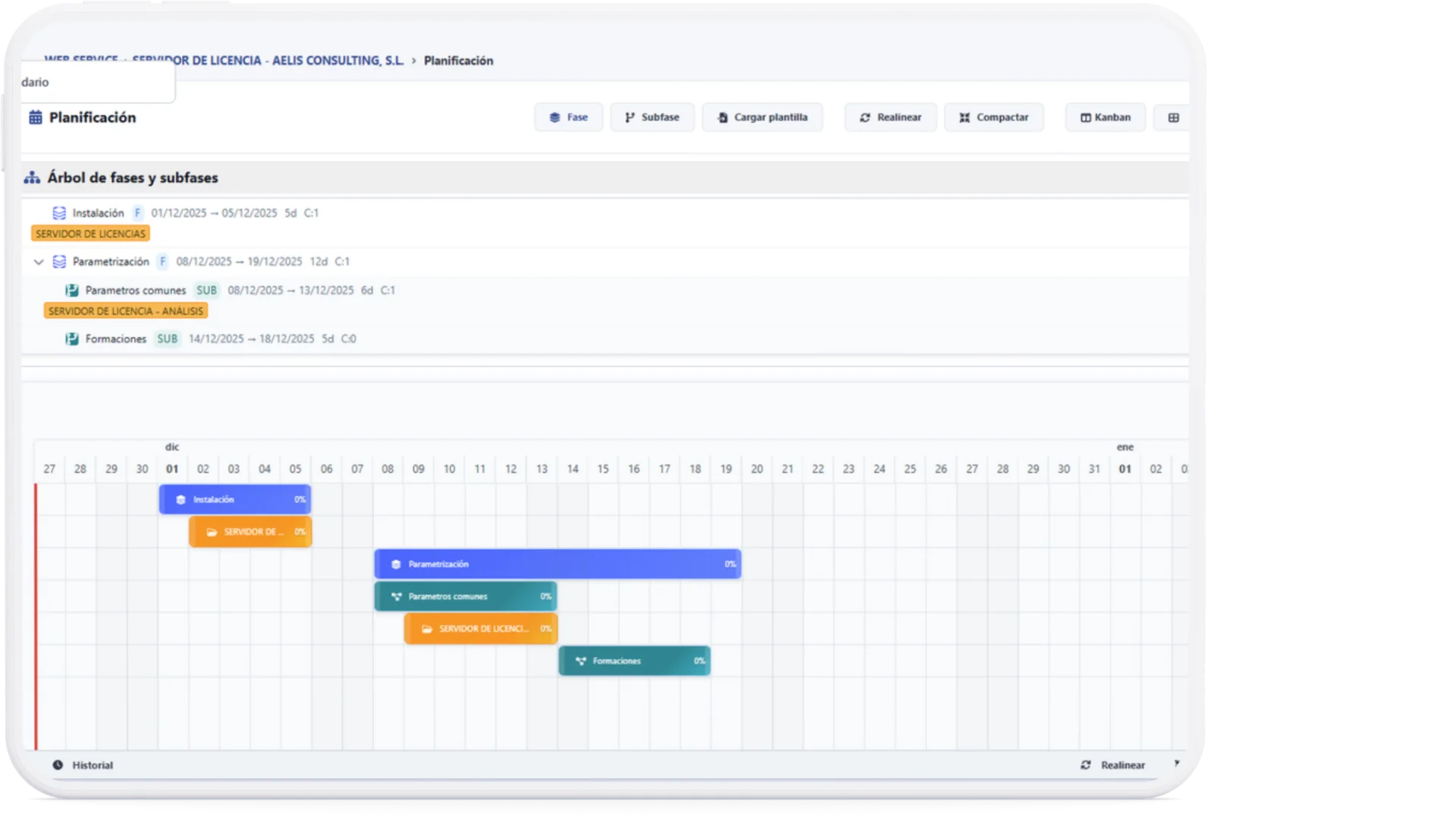Screen dimensions: 1456x819
Task: Click the Historial clock icon
Action: [x=57, y=765]
